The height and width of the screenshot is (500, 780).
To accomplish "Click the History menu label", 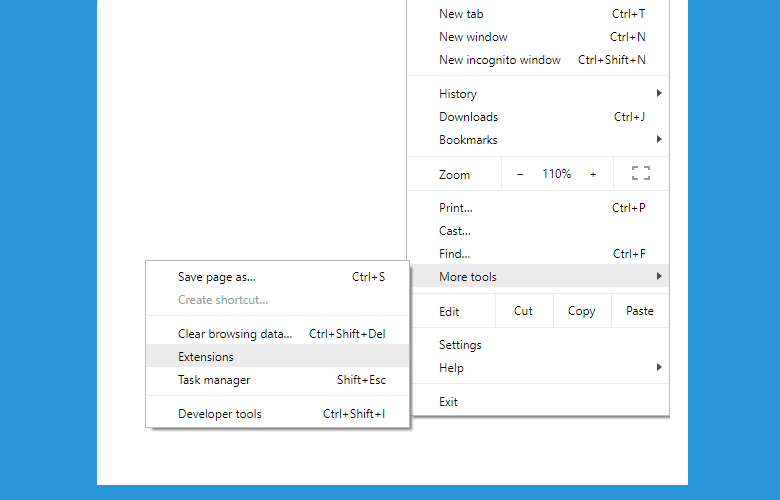I will [458, 94].
